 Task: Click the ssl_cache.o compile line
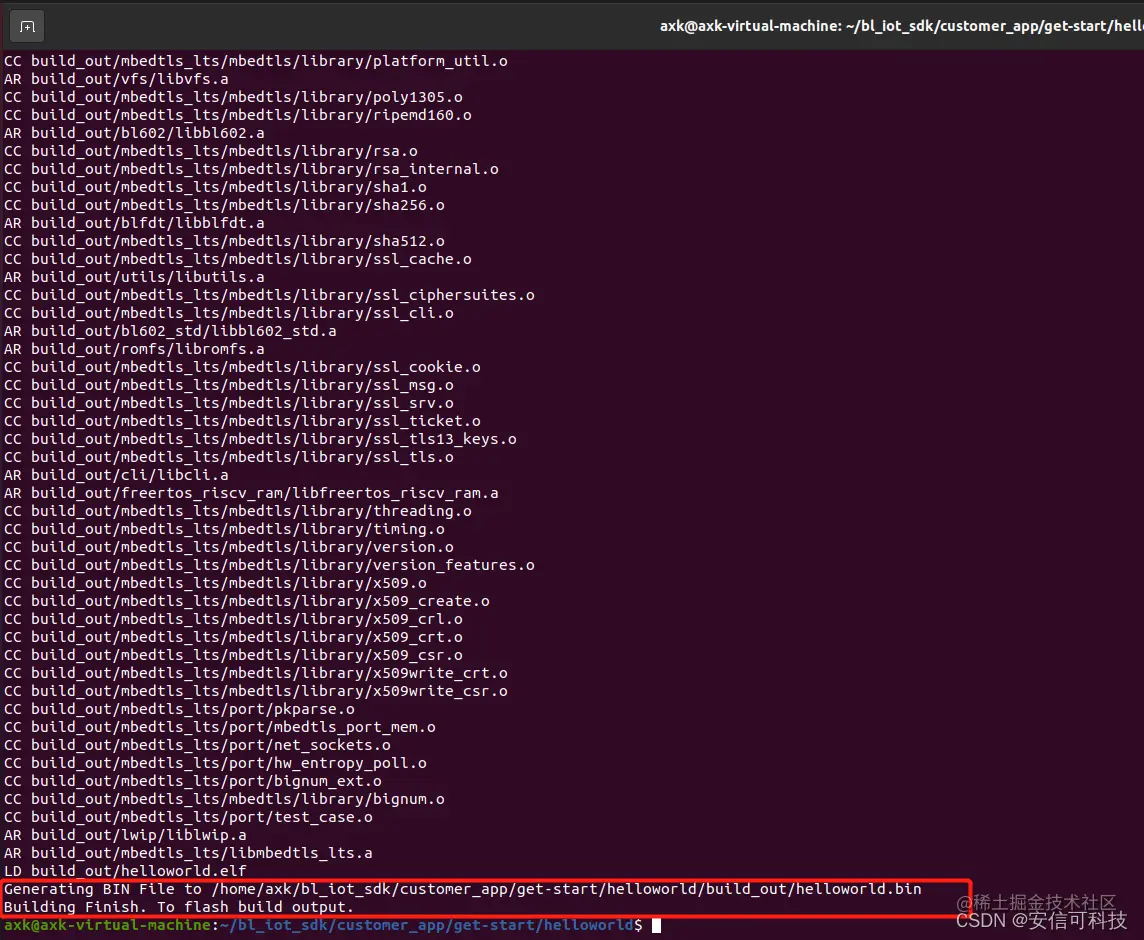[237, 259]
